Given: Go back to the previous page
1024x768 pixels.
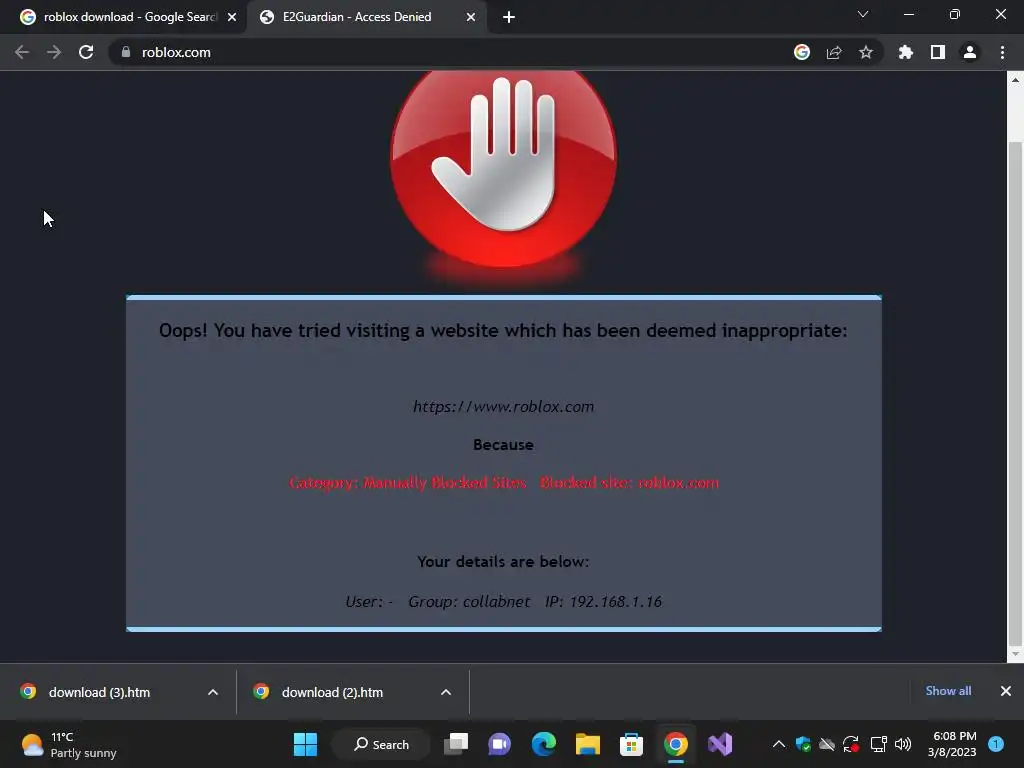Looking at the screenshot, I should pos(22,52).
